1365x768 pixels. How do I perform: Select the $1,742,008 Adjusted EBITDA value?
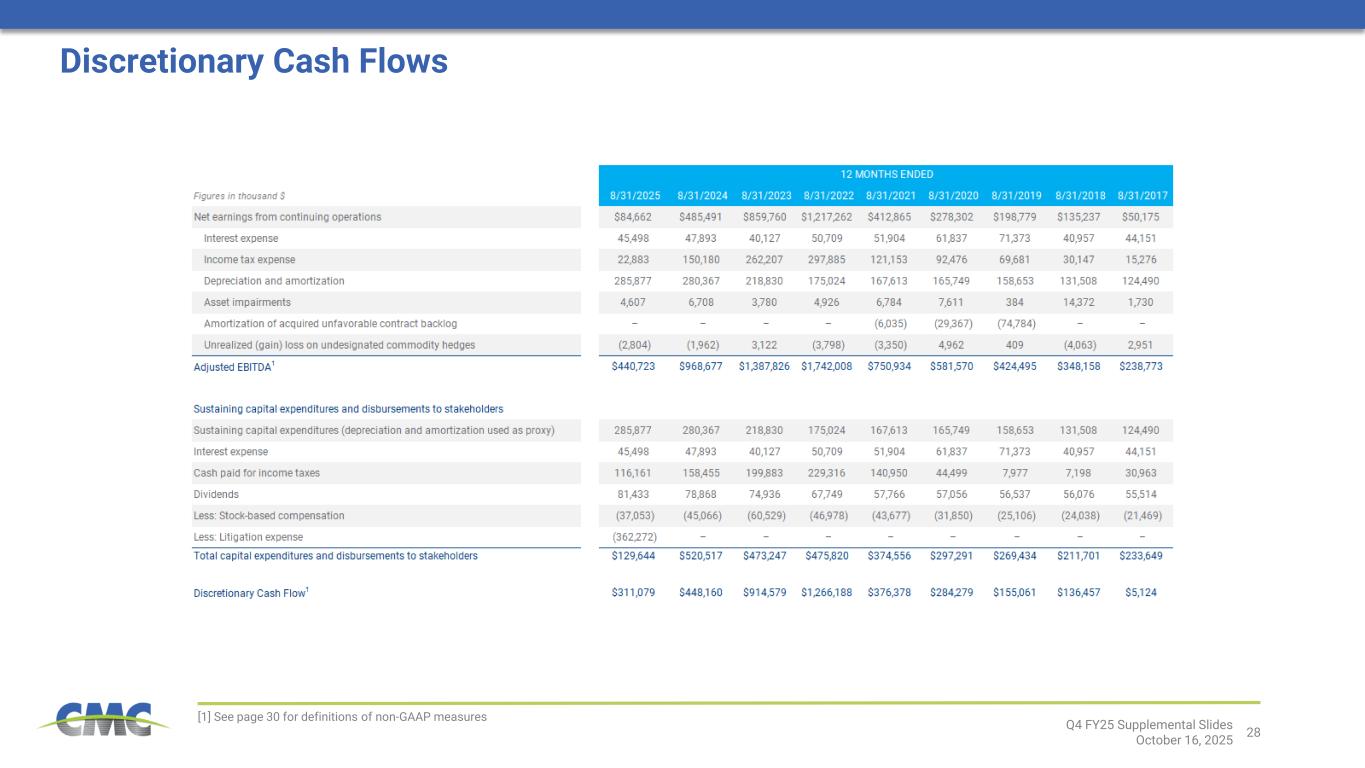(x=826, y=367)
